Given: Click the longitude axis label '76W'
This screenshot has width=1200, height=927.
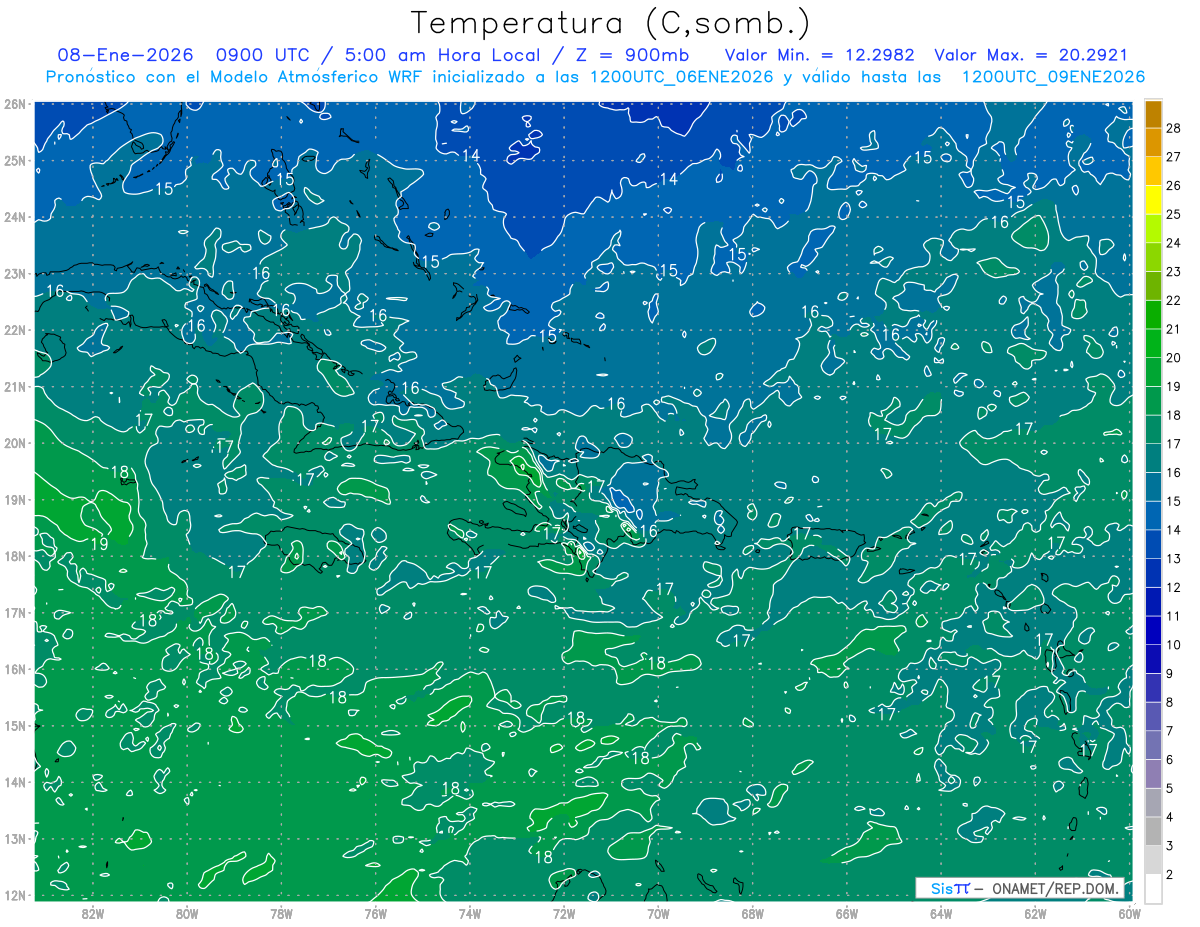Looking at the screenshot, I should [x=375, y=913].
